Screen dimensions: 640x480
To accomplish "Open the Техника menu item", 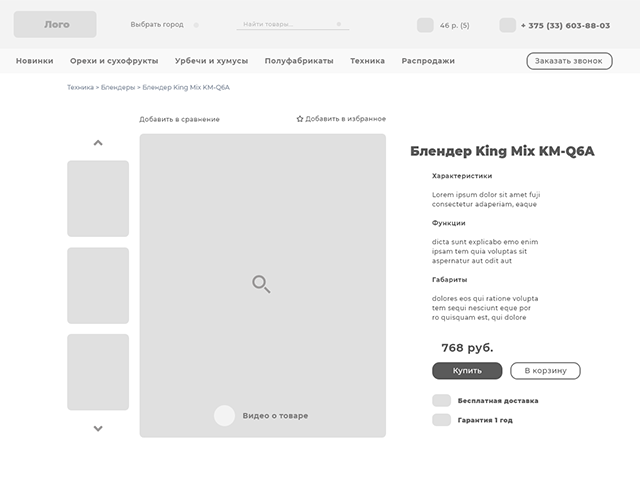I will pyautogui.click(x=367, y=61).
